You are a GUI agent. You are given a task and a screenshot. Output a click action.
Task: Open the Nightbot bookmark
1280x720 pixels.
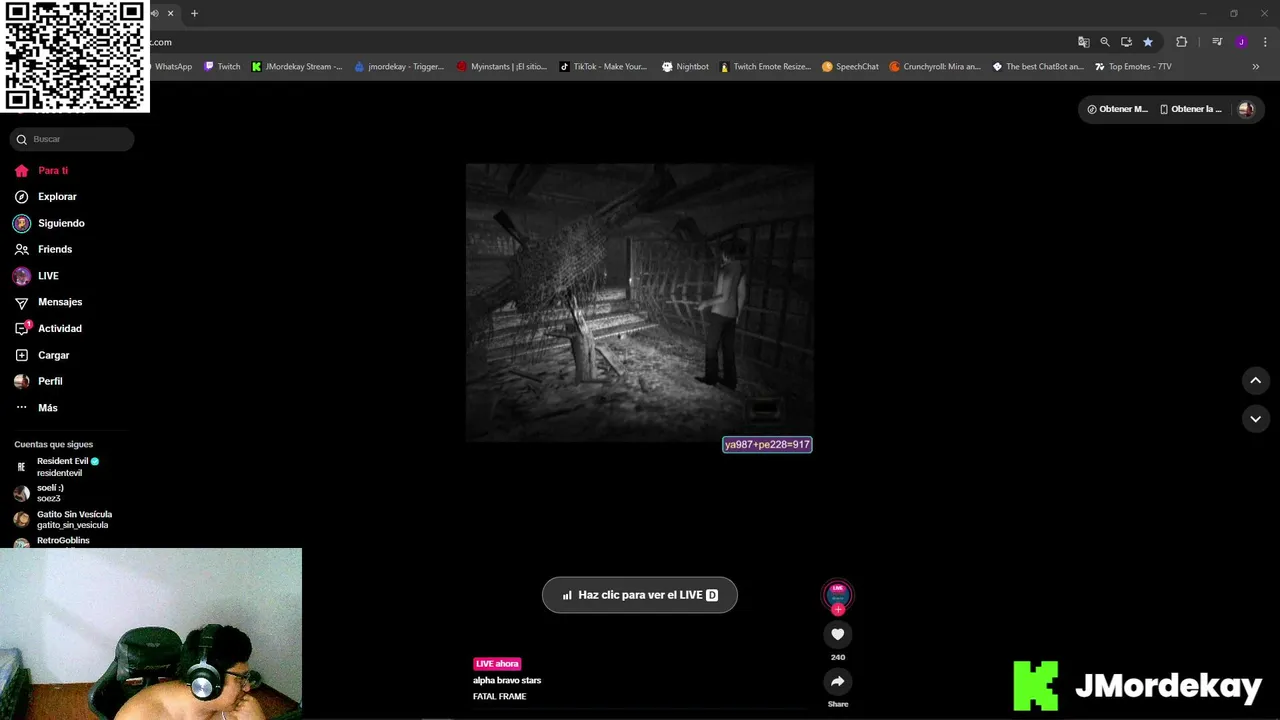click(685, 67)
